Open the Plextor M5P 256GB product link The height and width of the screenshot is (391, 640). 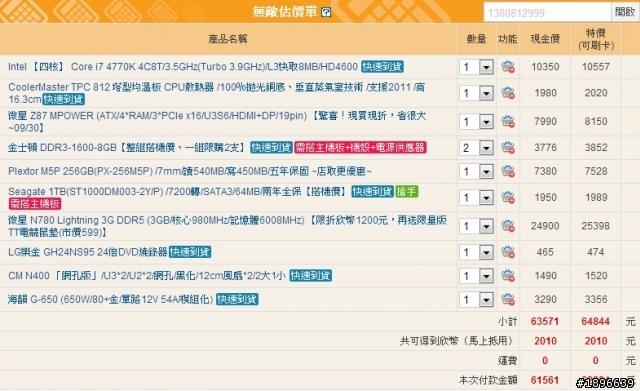tap(190, 171)
